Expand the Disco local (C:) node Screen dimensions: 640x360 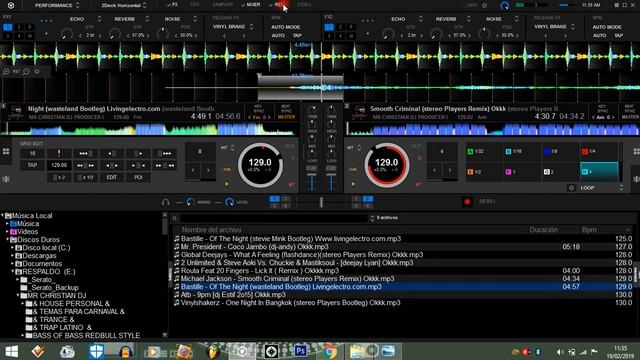point(13,248)
